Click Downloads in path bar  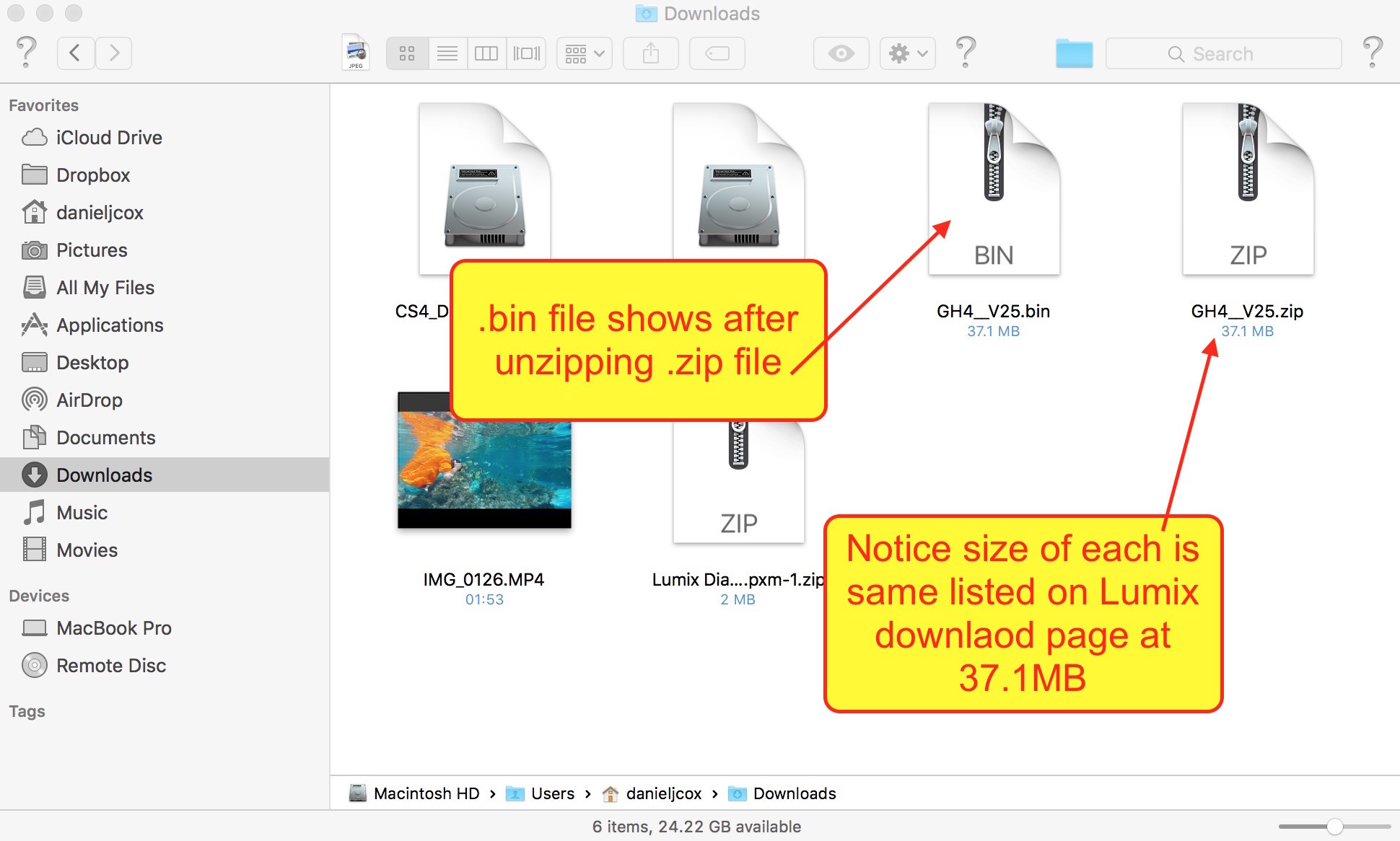[x=782, y=793]
